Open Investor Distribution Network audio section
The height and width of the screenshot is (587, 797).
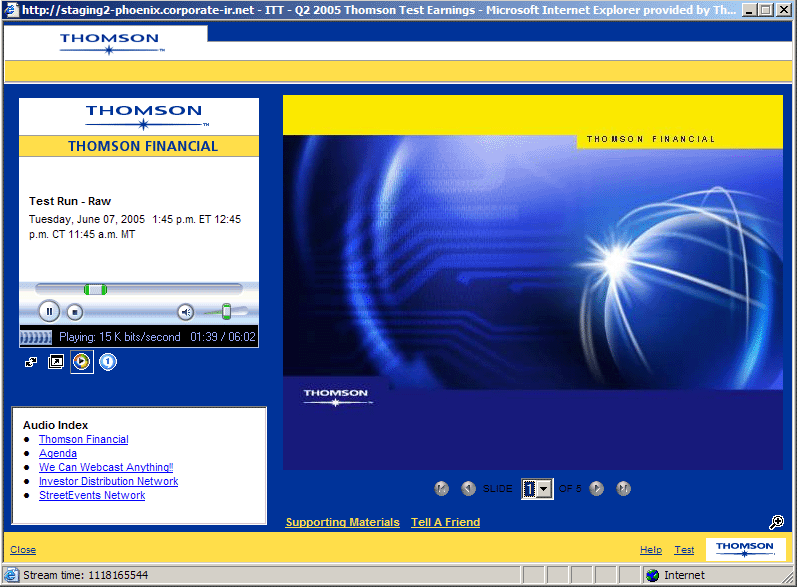[x=108, y=482]
